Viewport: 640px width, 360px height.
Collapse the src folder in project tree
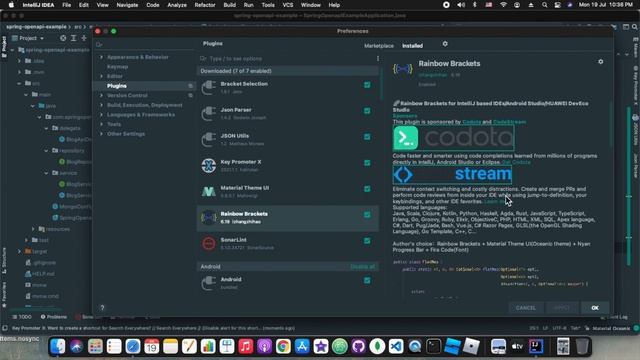19,83
